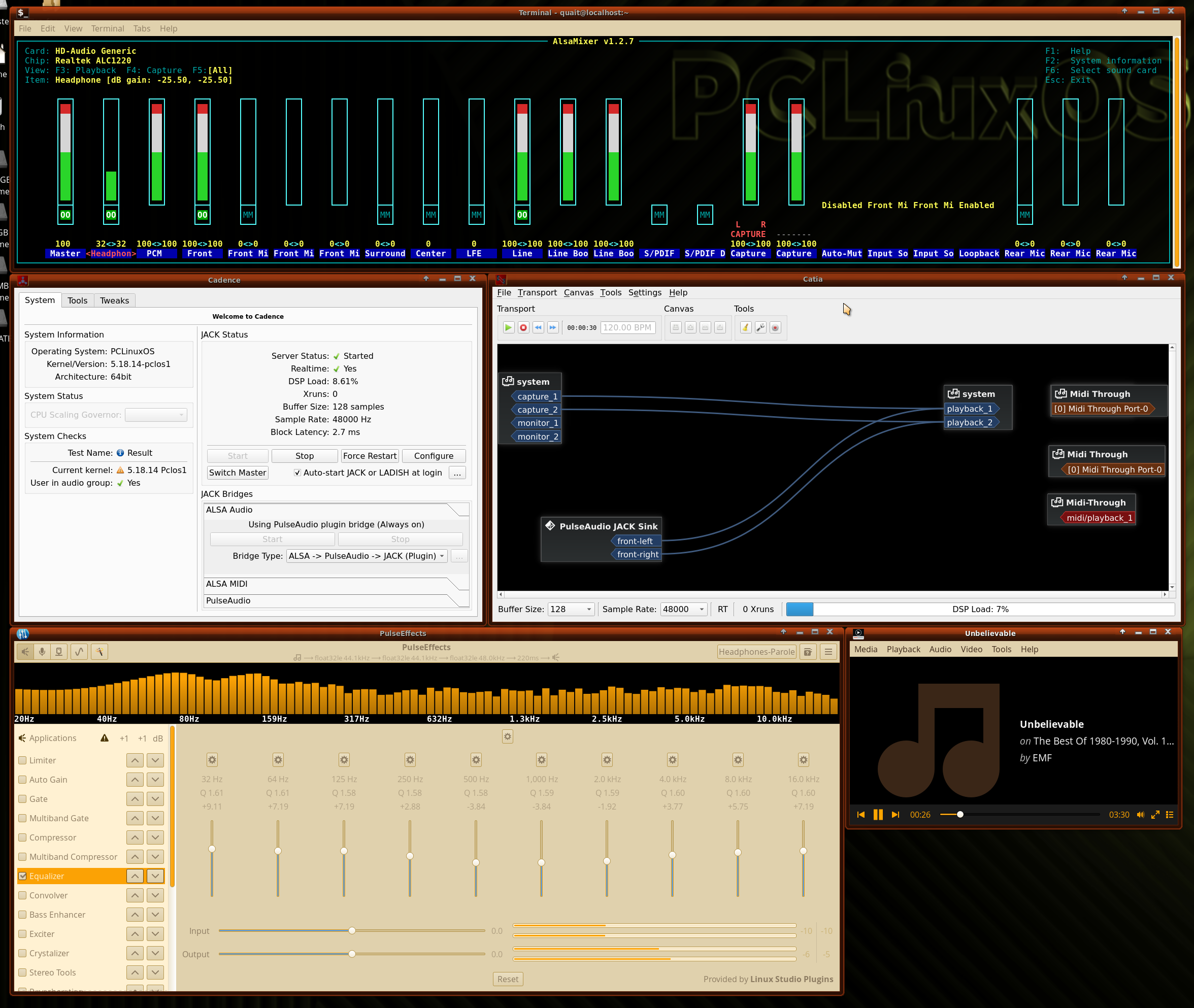Open Catia wrench configure tool icon
The width and height of the screenshot is (1194, 1008).
[x=760, y=327]
